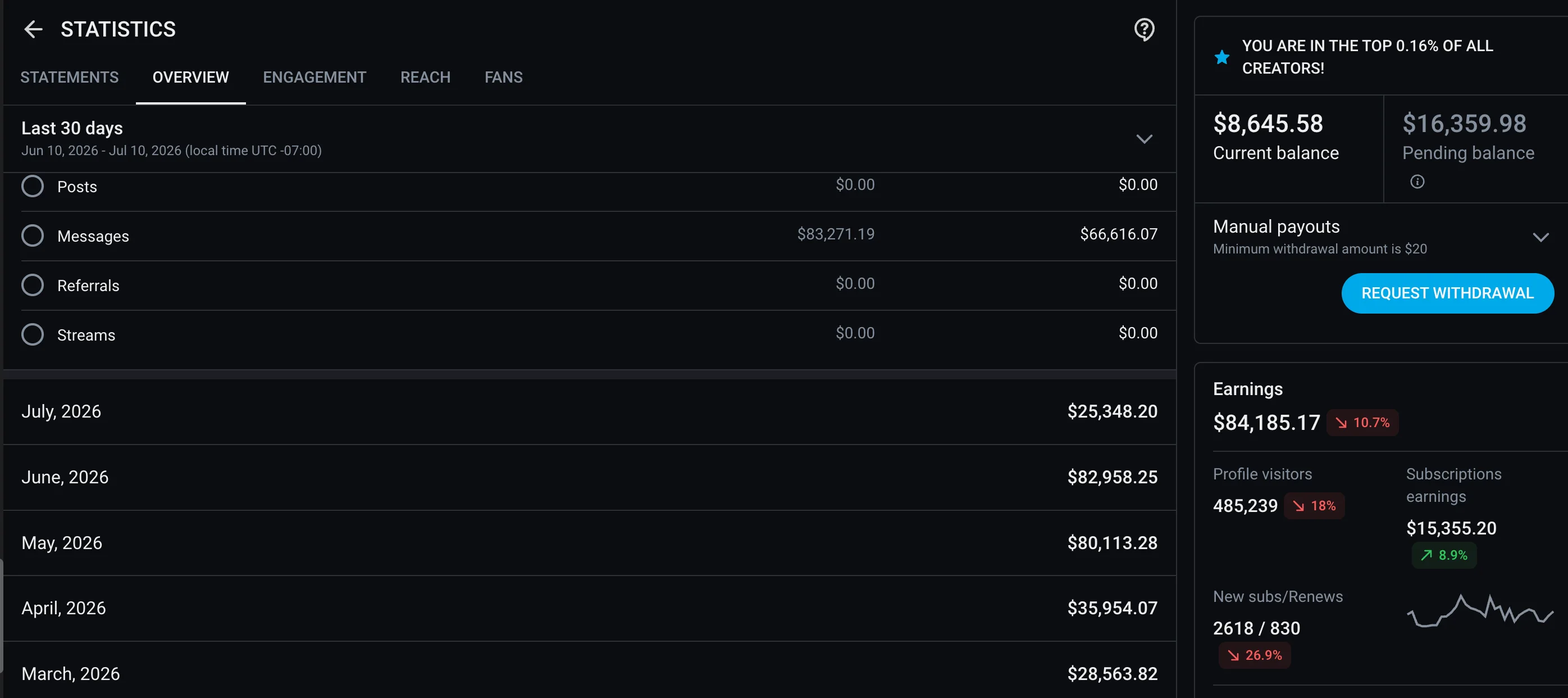Switch to the OVERVIEW tab
The width and height of the screenshot is (1568, 698).
[190, 78]
